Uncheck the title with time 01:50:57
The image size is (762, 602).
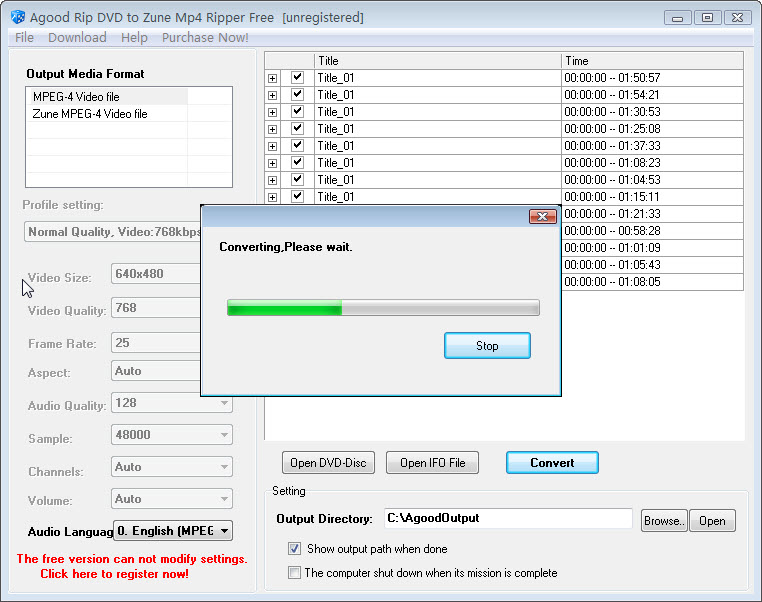pos(297,77)
